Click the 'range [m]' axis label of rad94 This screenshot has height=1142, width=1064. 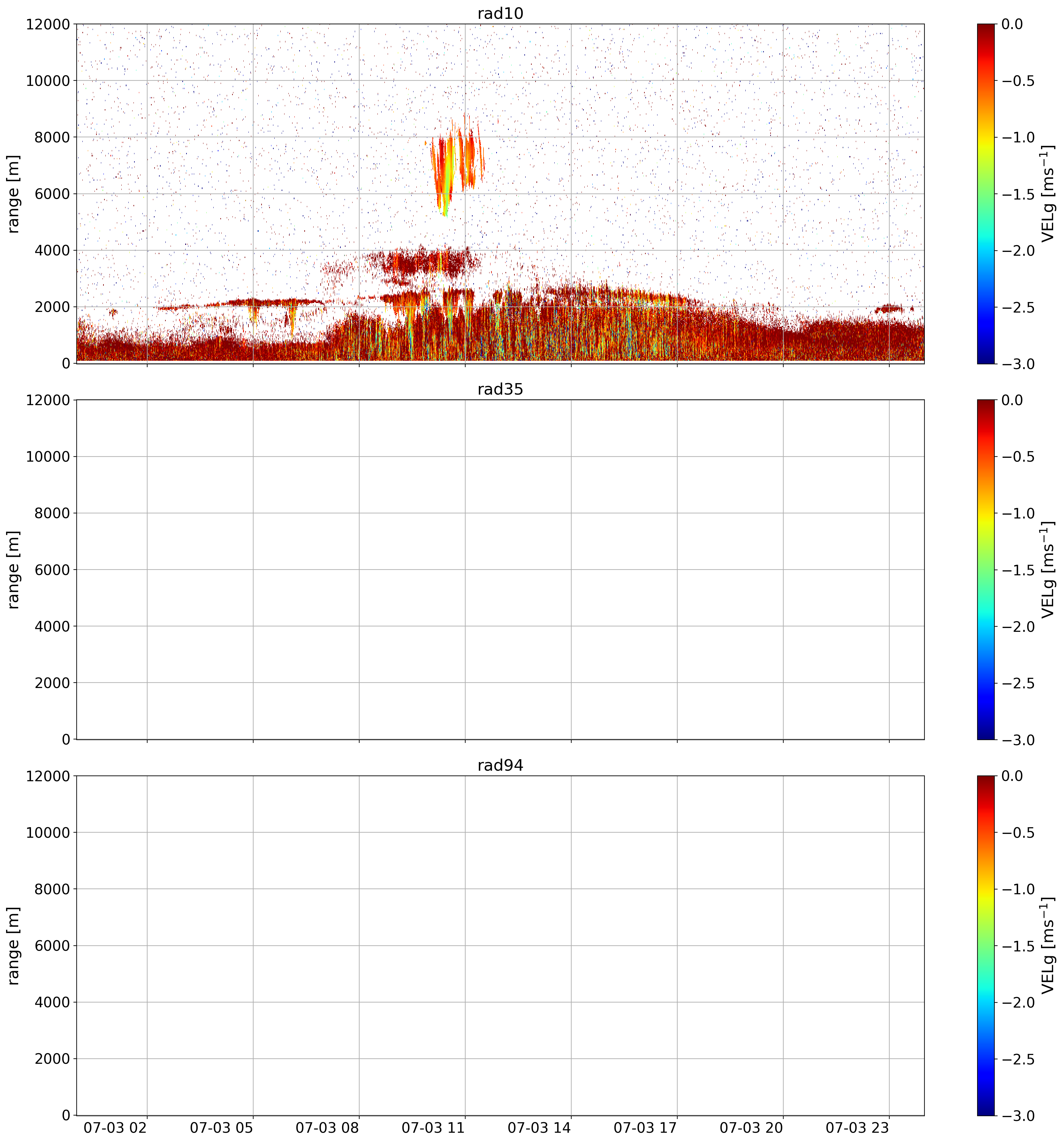(13, 946)
